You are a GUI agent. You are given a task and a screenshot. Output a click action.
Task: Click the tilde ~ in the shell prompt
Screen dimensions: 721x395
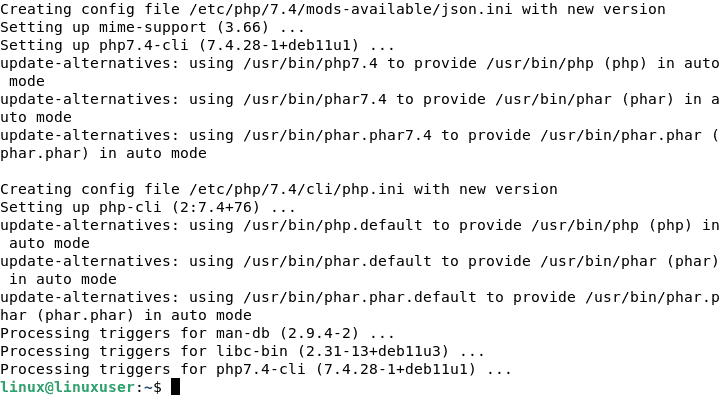148,387
